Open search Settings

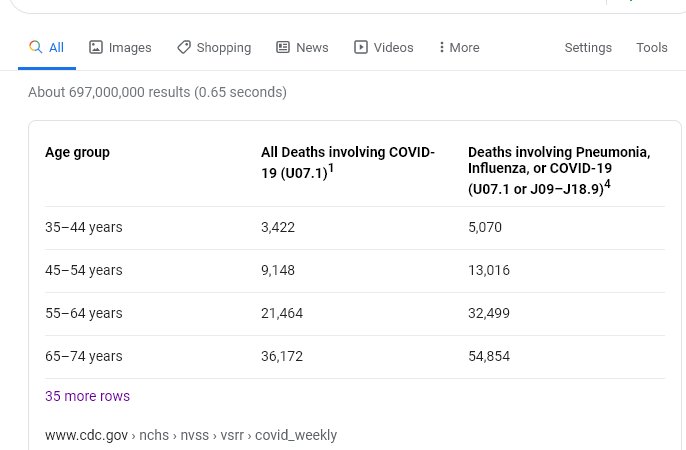[x=588, y=47]
